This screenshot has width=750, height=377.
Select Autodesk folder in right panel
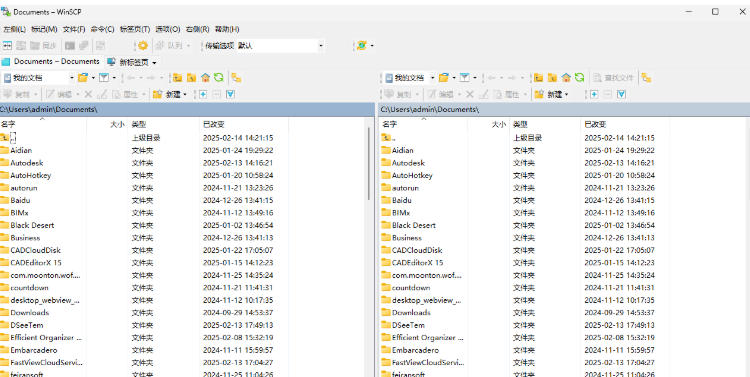coord(408,163)
